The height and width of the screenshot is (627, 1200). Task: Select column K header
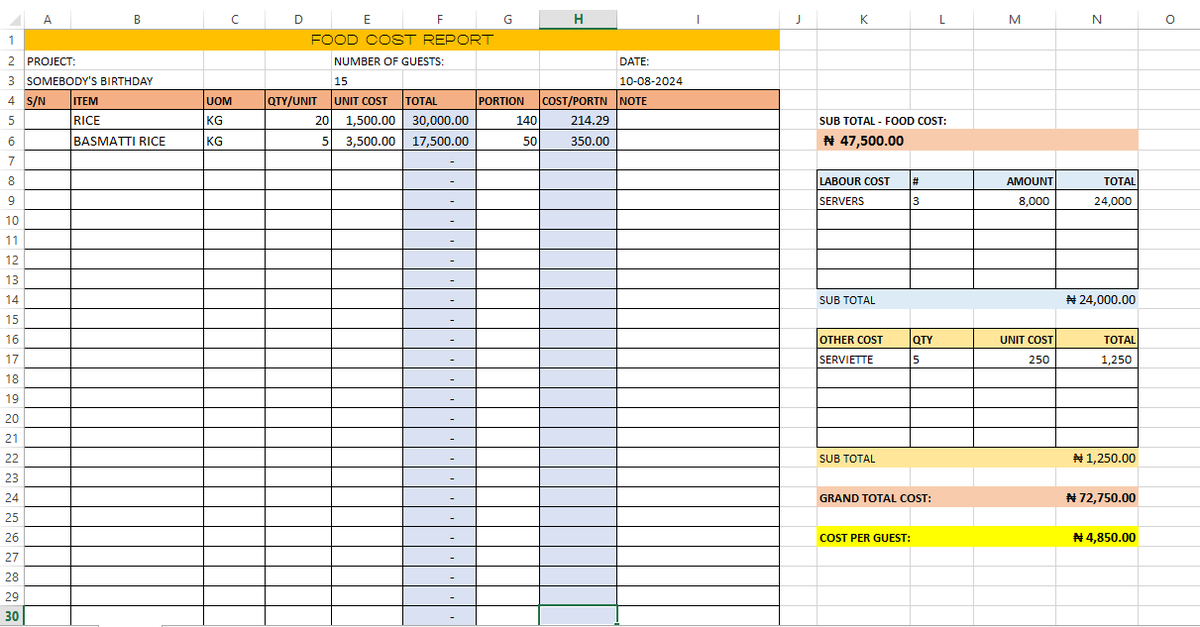(x=863, y=20)
